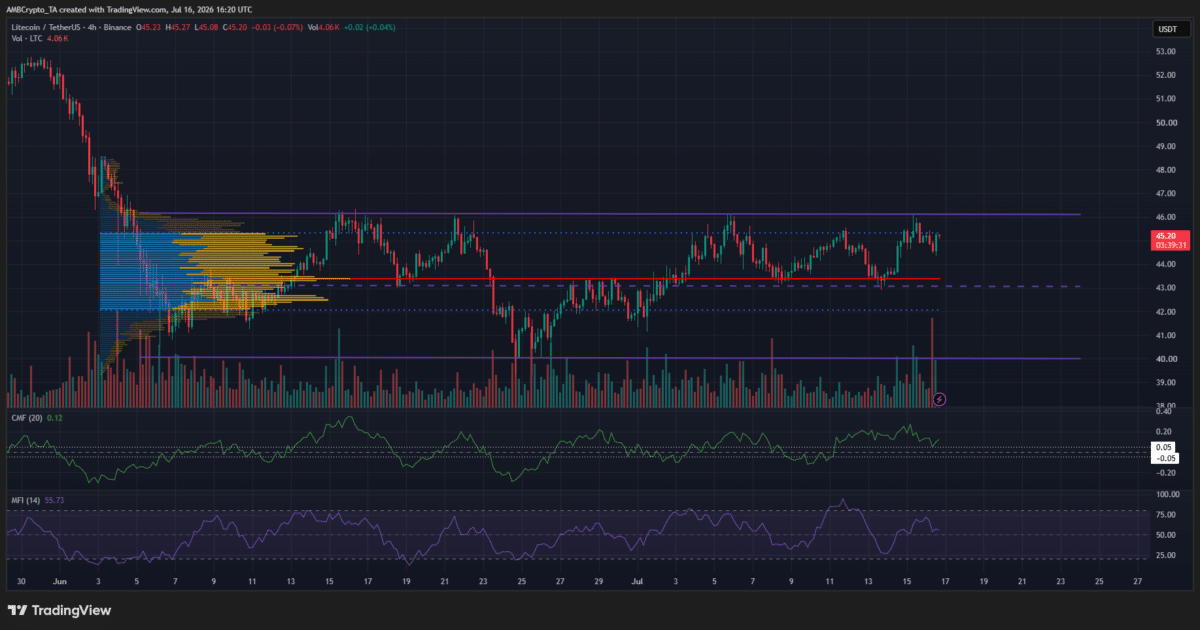Click the 53.00 price scale label
Image resolution: width=1200 pixels, height=630 pixels.
pos(1166,52)
